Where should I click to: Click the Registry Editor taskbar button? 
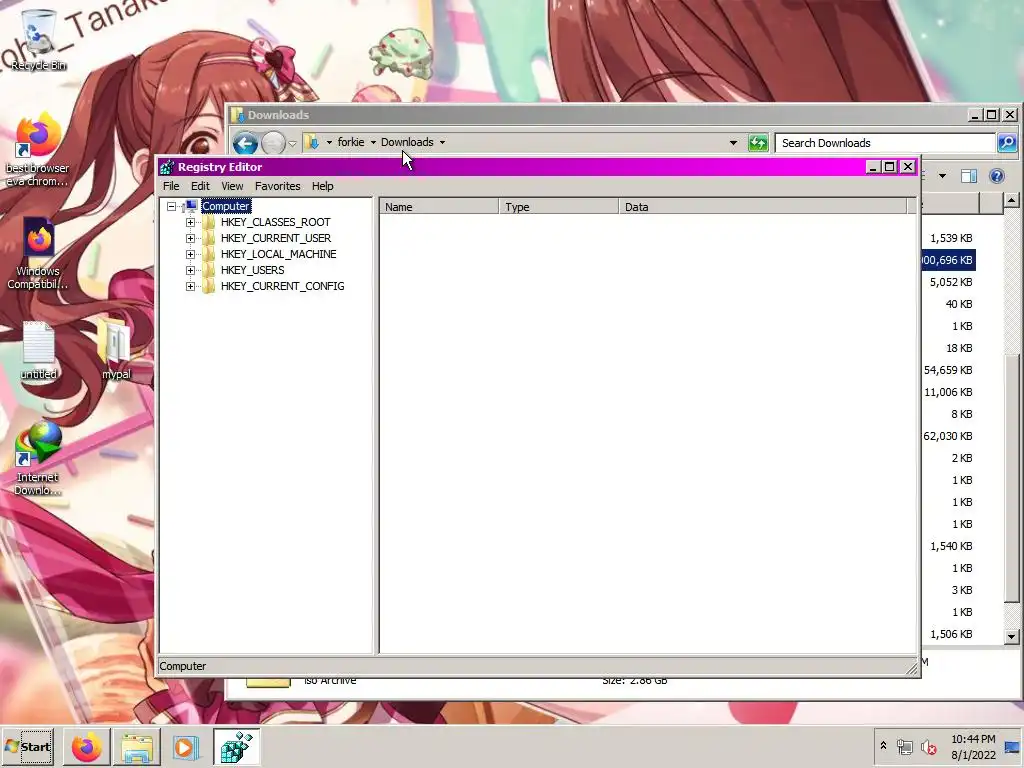pyautogui.click(x=236, y=746)
